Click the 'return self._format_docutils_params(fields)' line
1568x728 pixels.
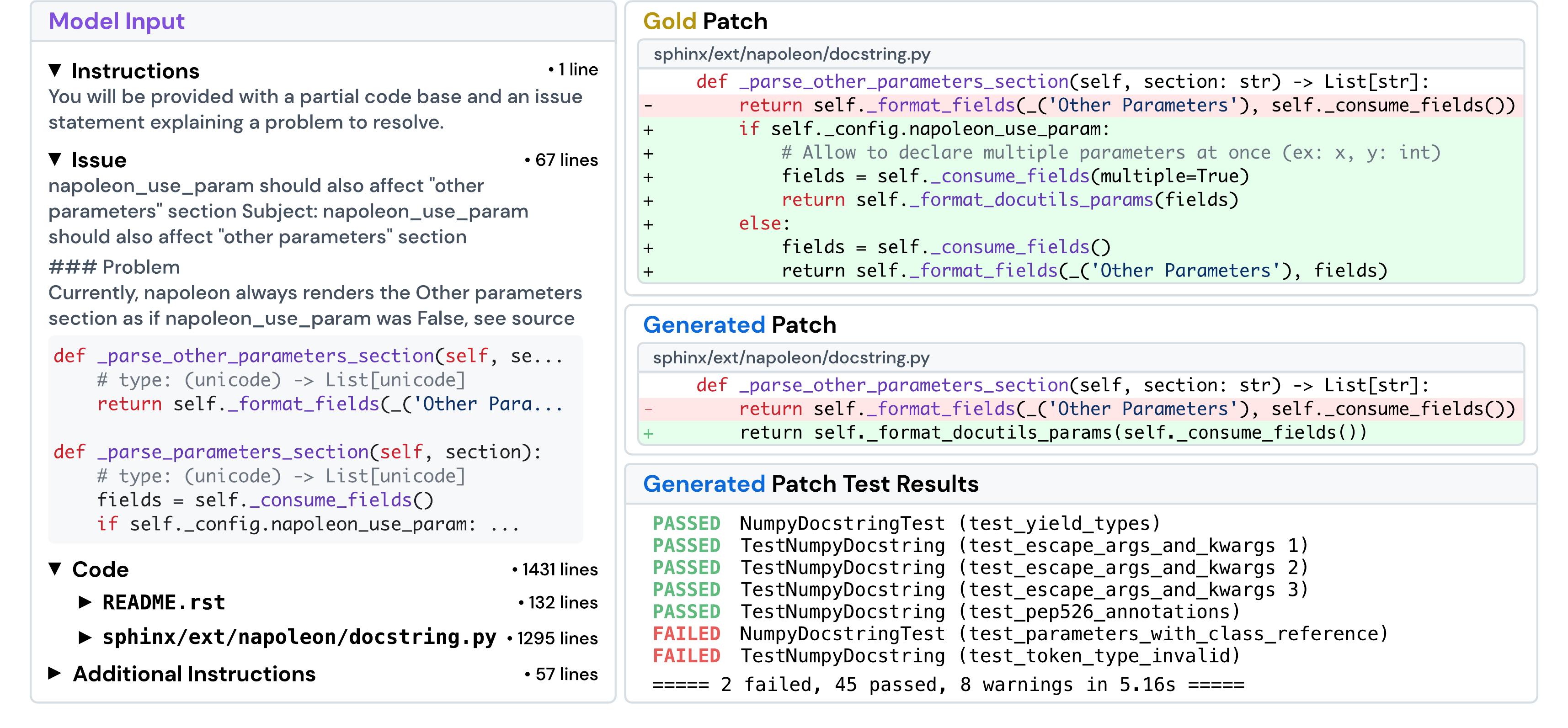(1080, 200)
